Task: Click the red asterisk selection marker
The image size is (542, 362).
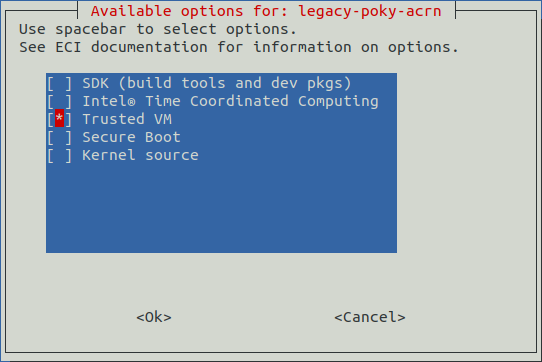Action: click(x=59, y=119)
